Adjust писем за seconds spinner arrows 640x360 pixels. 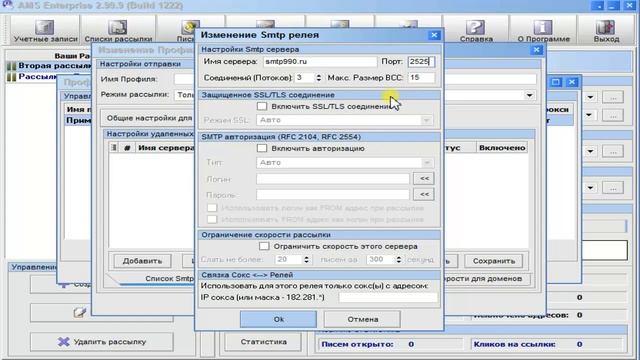398,260
